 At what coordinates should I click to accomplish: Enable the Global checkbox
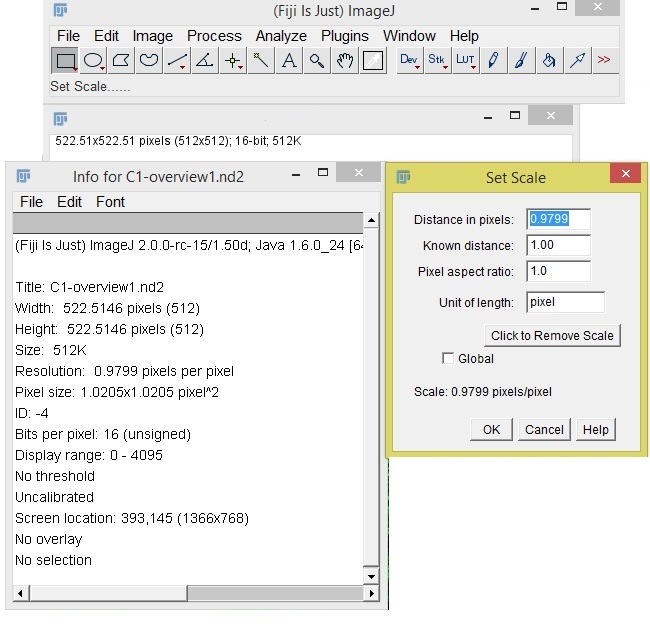point(449,358)
